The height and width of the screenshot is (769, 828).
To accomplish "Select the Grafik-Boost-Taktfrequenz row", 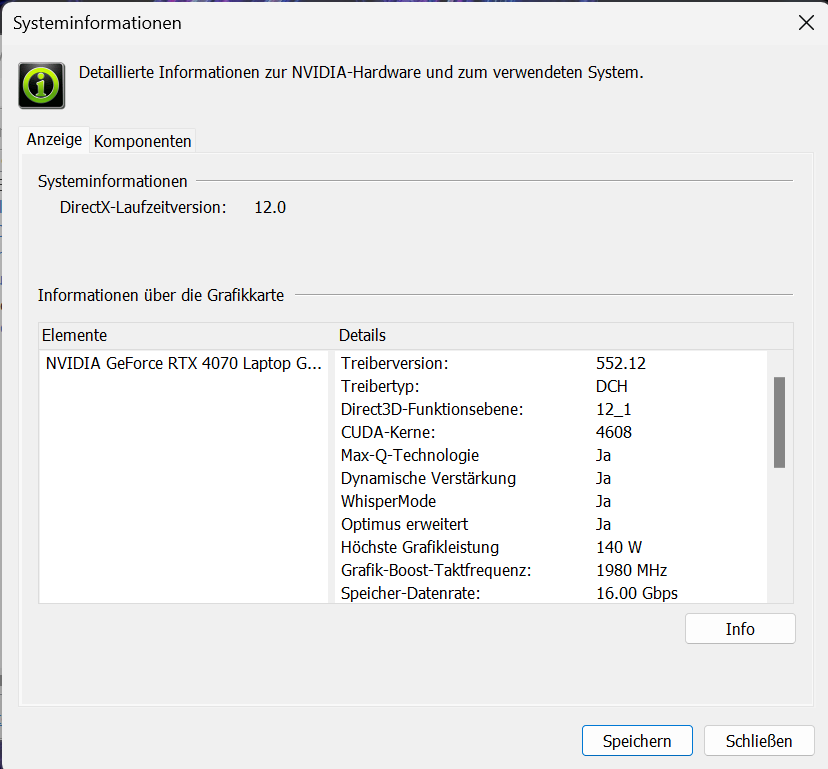I will pyautogui.click(x=433, y=570).
